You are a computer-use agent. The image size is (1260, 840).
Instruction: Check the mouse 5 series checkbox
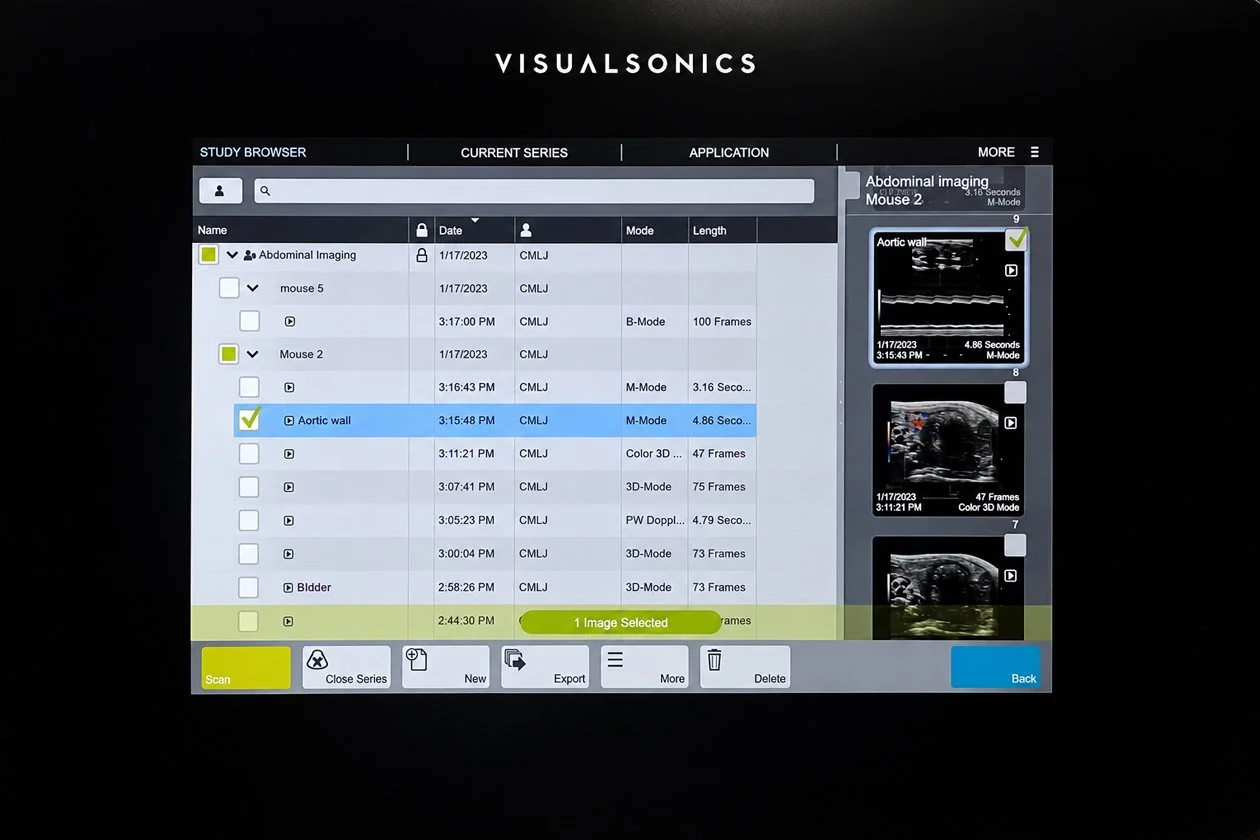(x=229, y=288)
